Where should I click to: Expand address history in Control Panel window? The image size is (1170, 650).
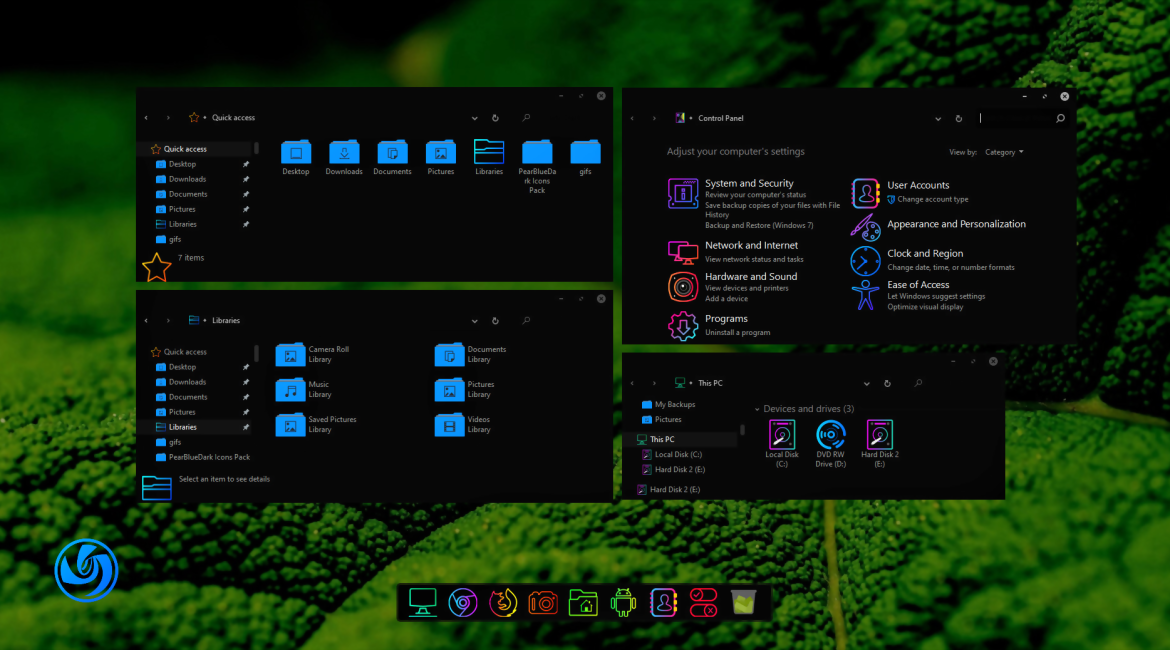pos(938,118)
